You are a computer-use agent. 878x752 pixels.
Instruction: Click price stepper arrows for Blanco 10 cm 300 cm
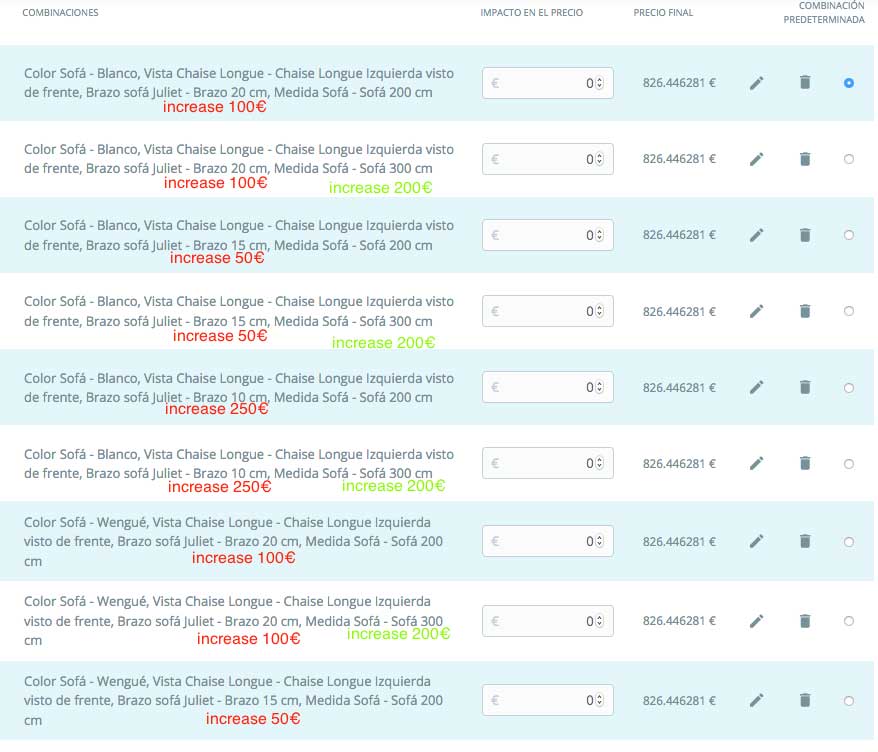pos(599,463)
